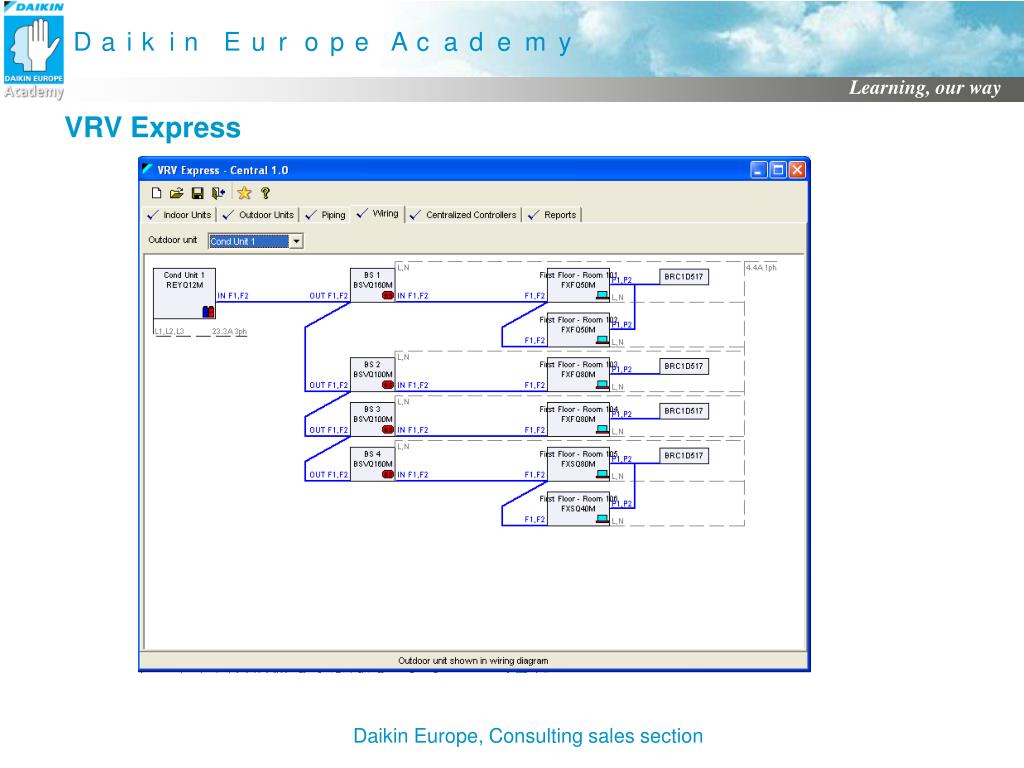Click the BRC1D517 controller beside Room 101
Viewport: 1024px width, 768px height.
[x=684, y=277]
